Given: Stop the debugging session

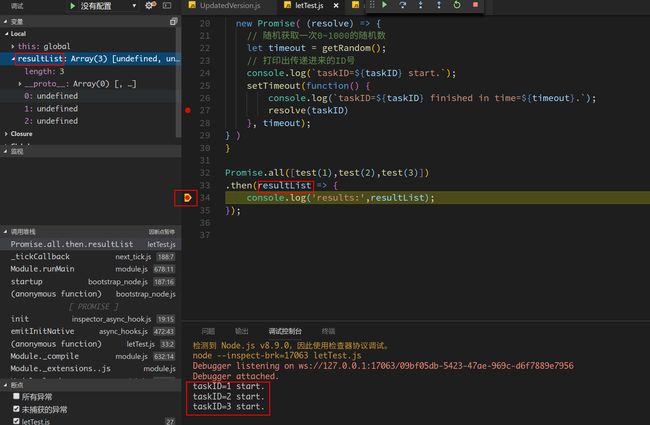Looking at the screenshot, I should pyautogui.click(x=475, y=5).
